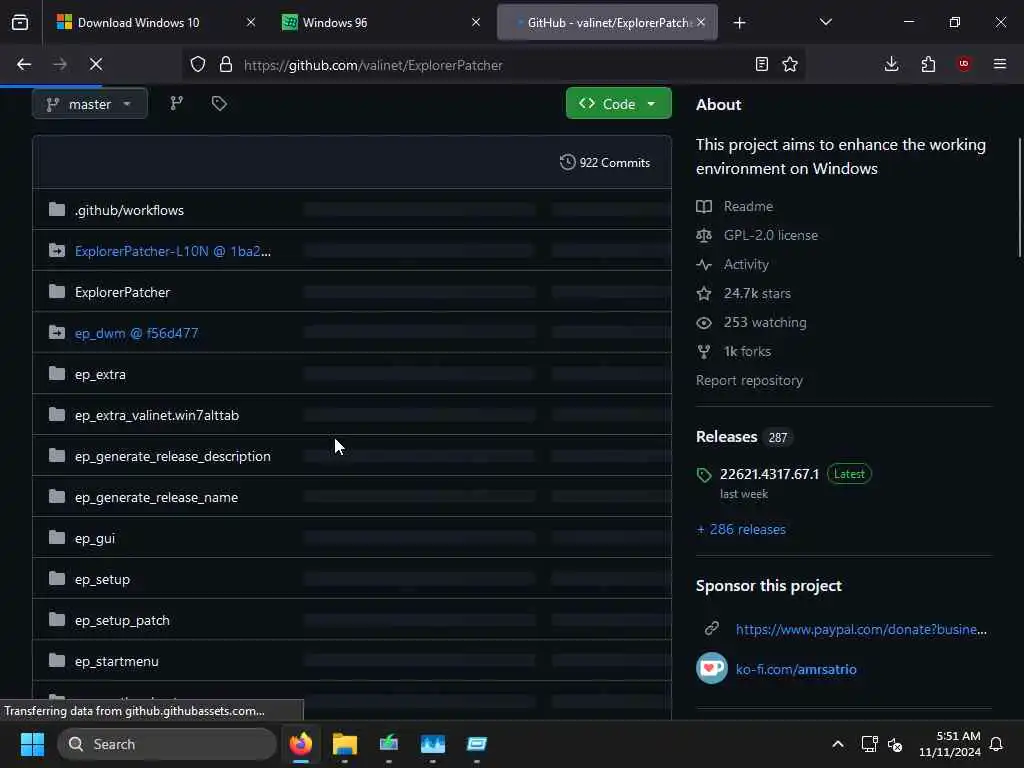View site security padlock info
This screenshot has width=1024, height=768.
pos(226,65)
